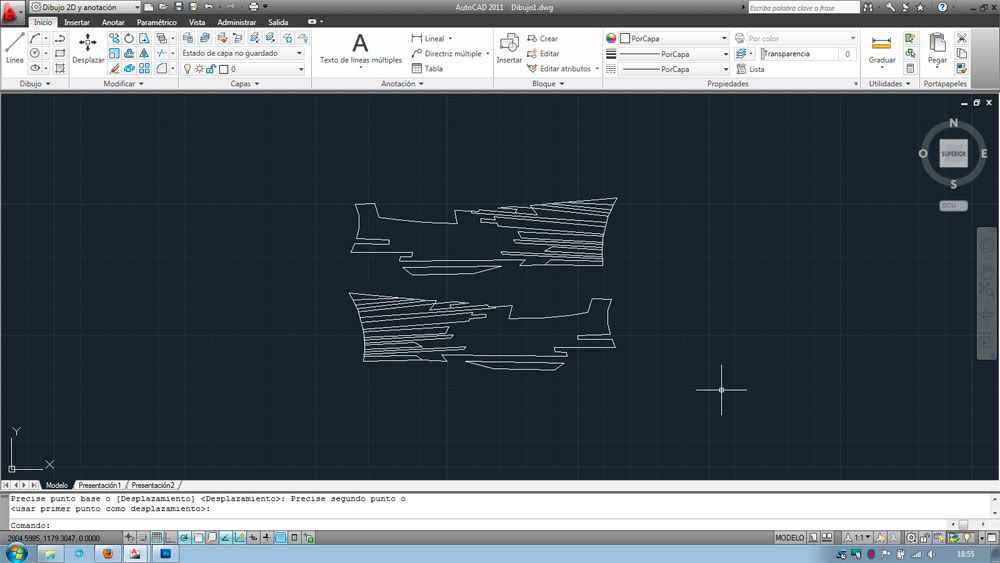The width and height of the screenshot is (1000, 563).
Task: Click the arc tool in Dibujo panel
Action: click(35, 38)
